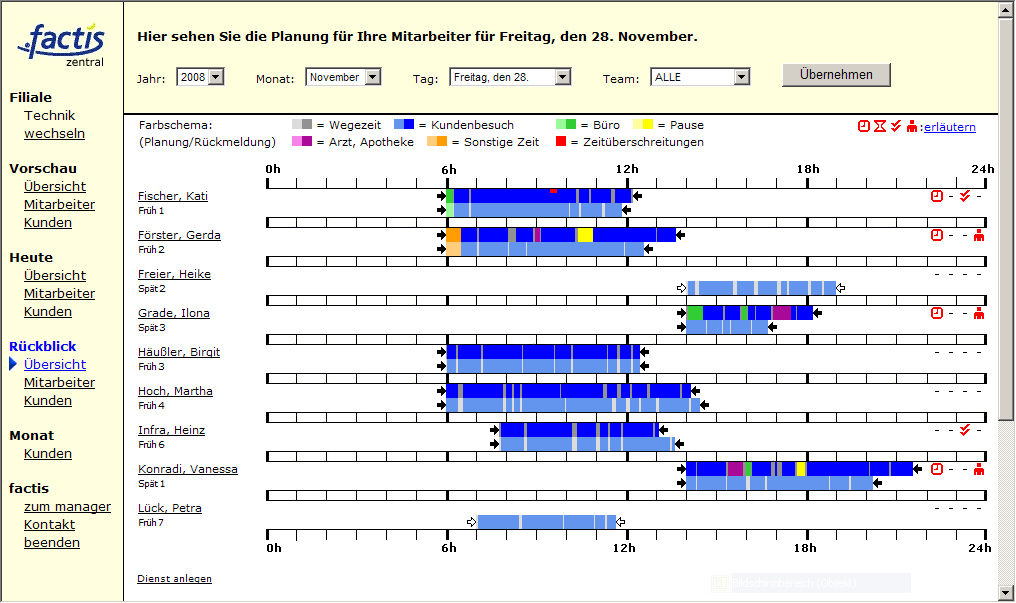The width and height of the screenshot is (1016, 603).
Task: Click the yellow Pause block in Förster, Gerda's timeline
Action: 585,235
